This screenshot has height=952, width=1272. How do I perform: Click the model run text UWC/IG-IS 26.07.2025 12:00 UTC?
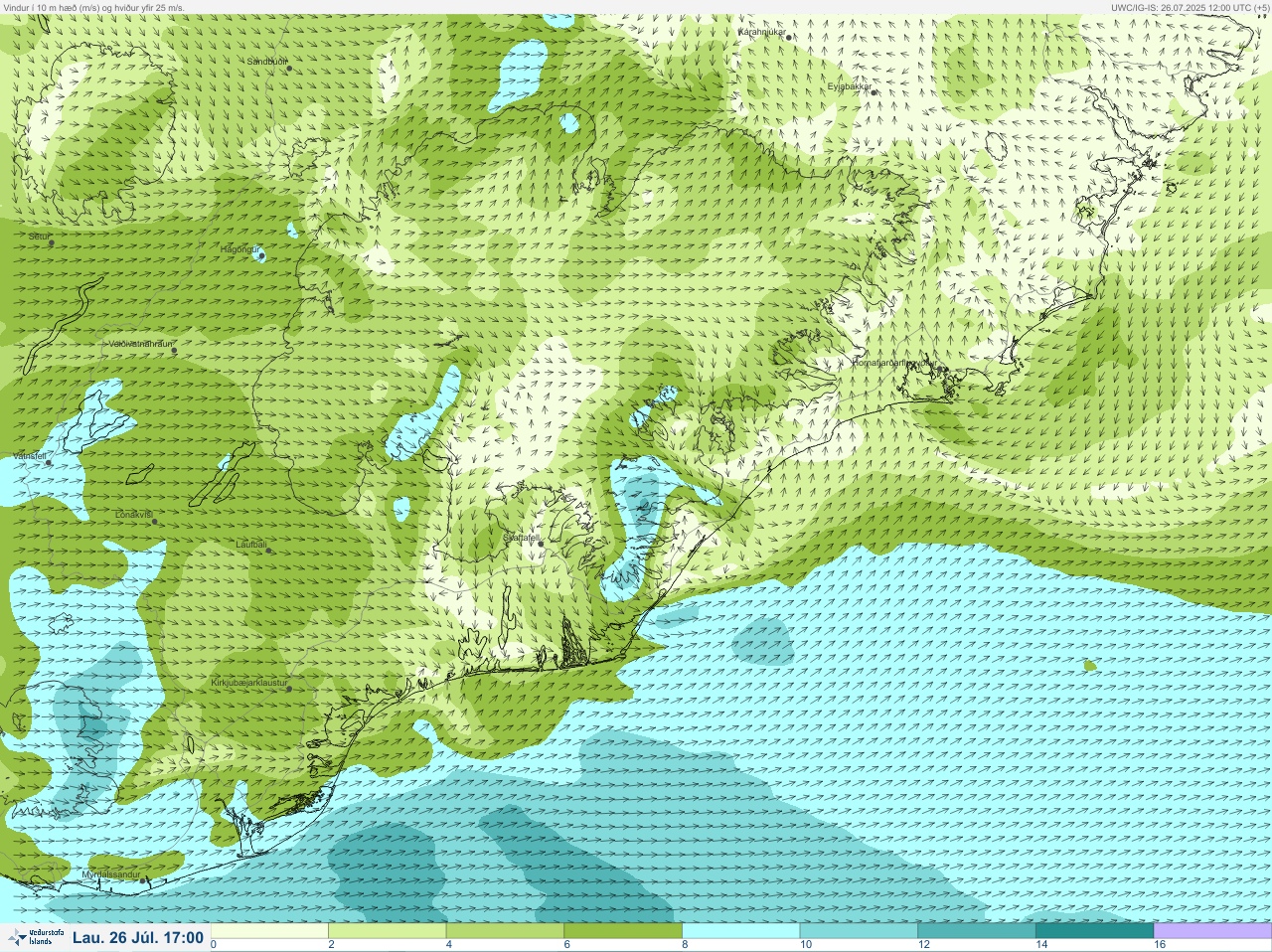(x=1190, y=7)
